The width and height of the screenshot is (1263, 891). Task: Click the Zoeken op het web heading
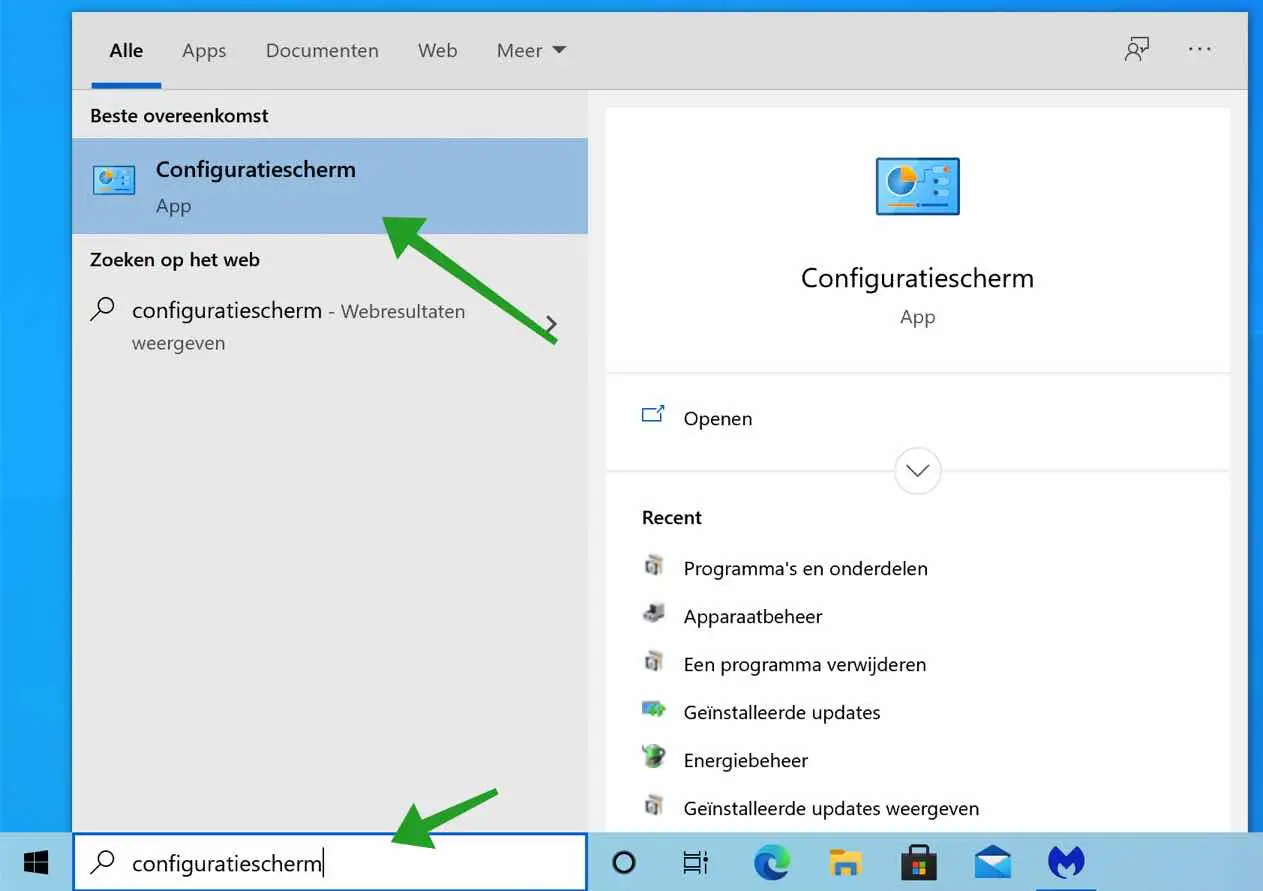(175, 260)
